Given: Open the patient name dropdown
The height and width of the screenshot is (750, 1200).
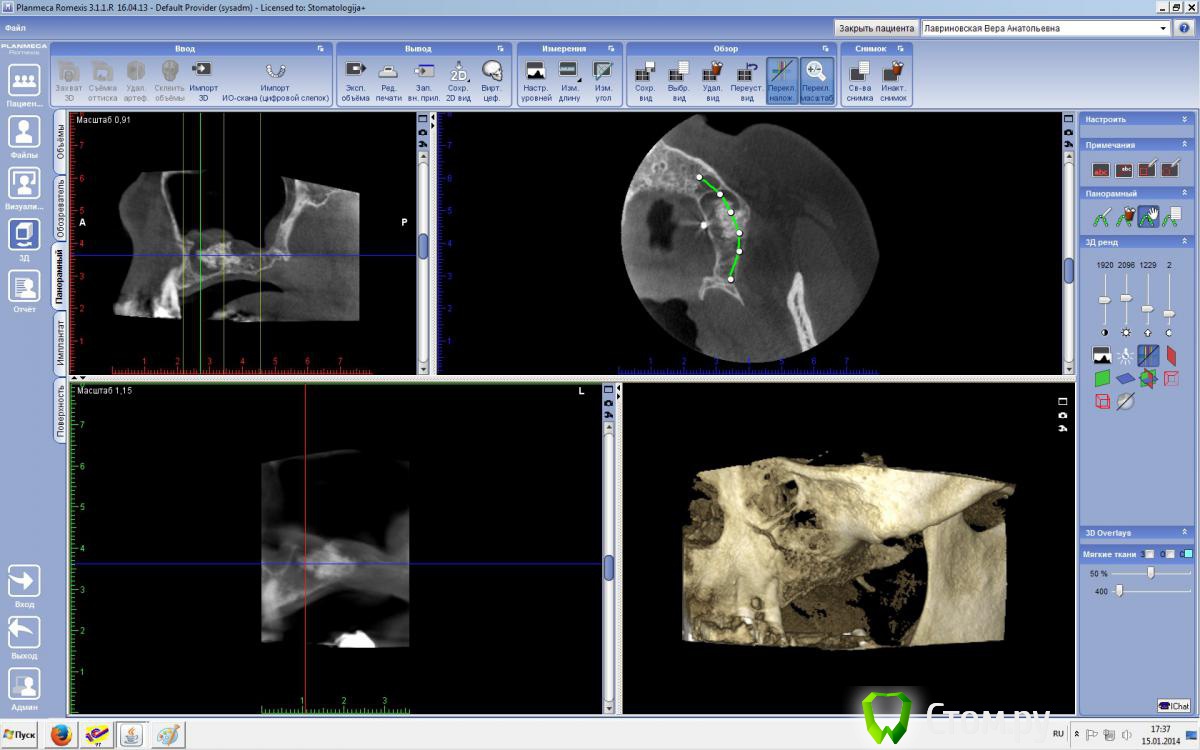Looking at the screenshot, I should coord(1163,28).
